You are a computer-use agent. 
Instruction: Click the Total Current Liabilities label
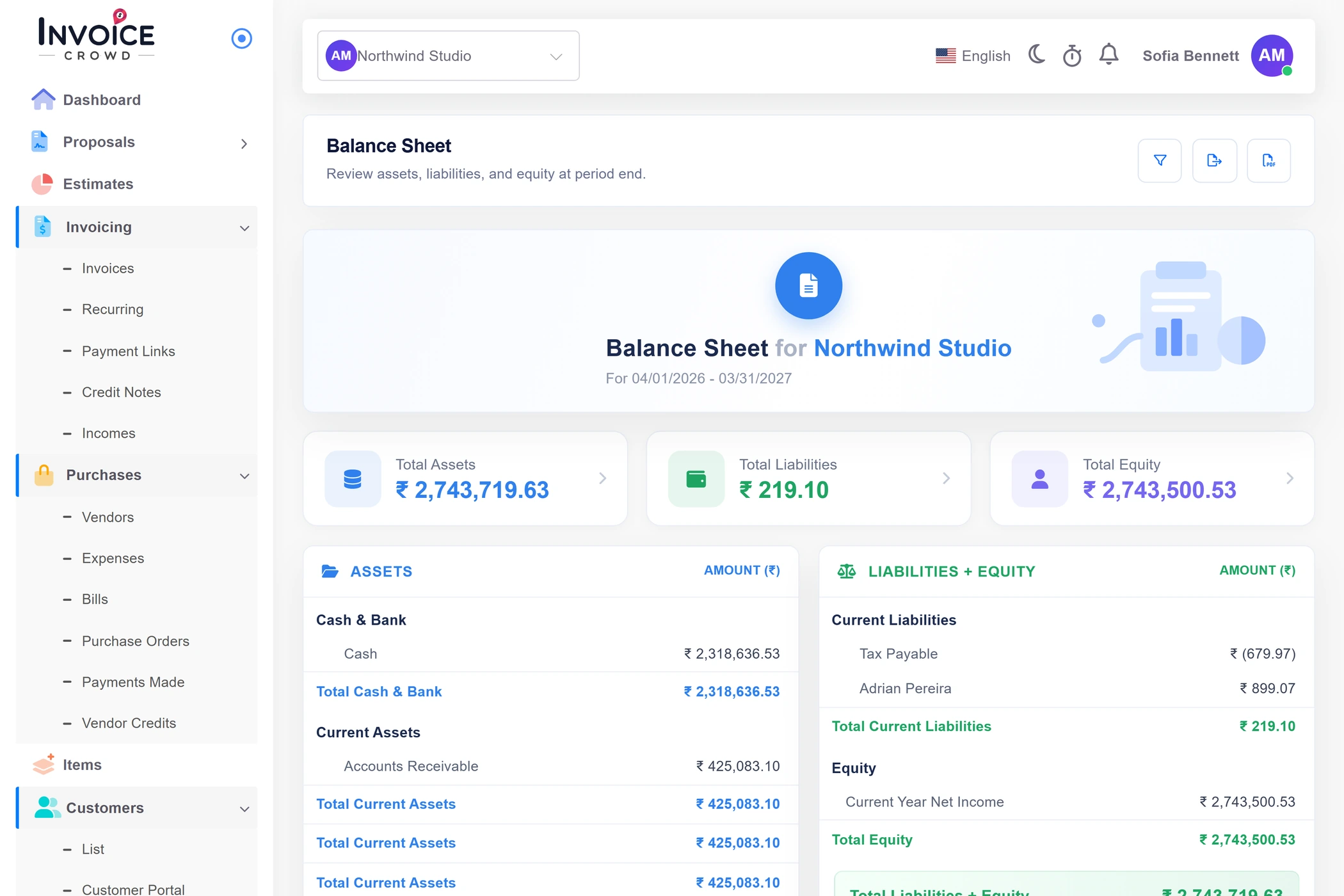click(x=911, y=726)
